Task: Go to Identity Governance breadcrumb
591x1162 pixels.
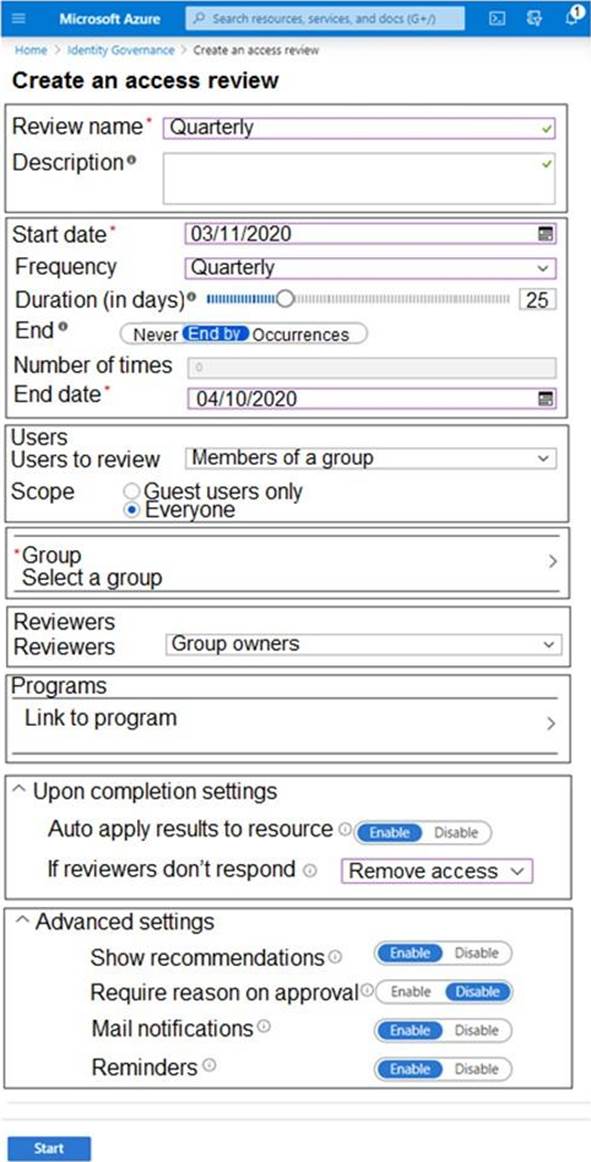Action: tap(121, 50)
